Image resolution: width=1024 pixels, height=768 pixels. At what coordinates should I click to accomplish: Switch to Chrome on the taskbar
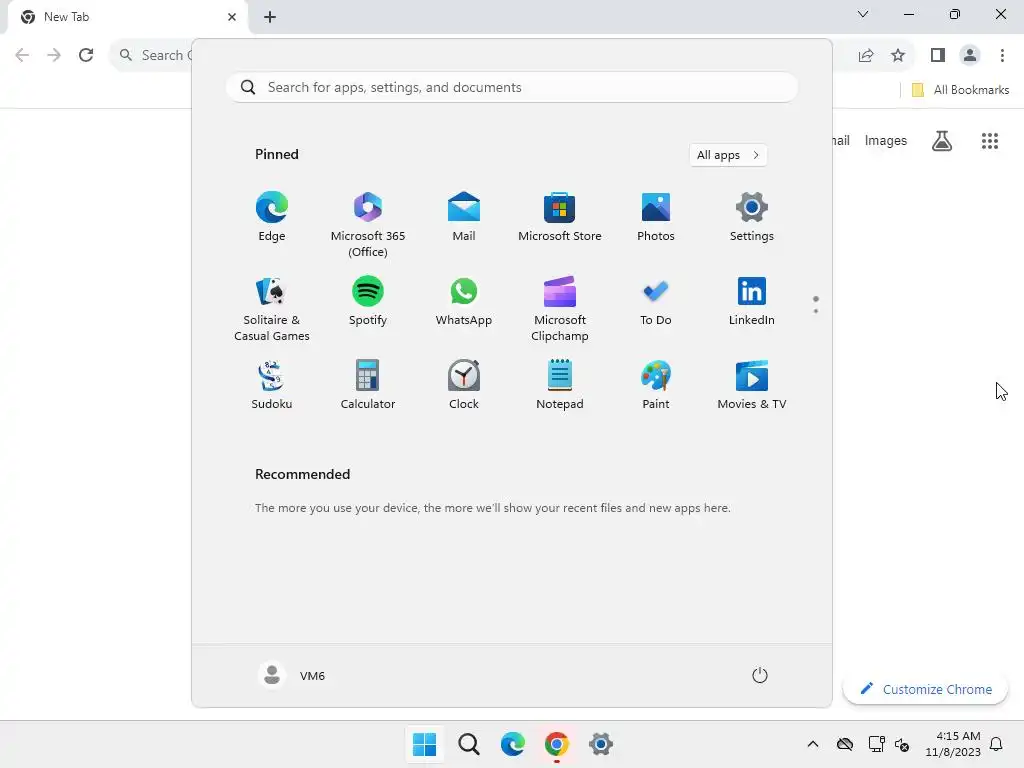tap(556, 744)
